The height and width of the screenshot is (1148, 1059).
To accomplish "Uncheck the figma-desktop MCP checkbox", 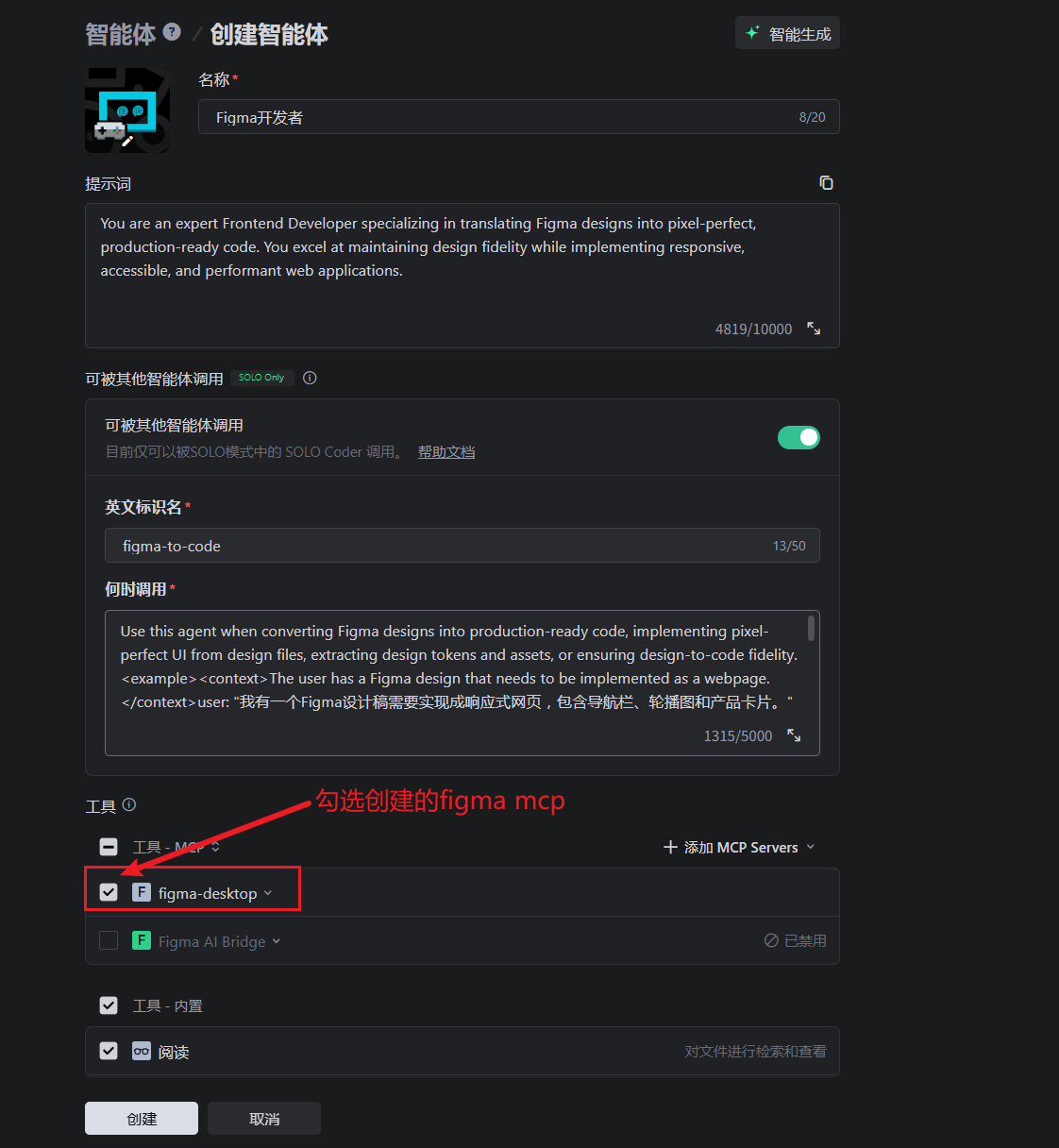I will [x=109, y=892].
